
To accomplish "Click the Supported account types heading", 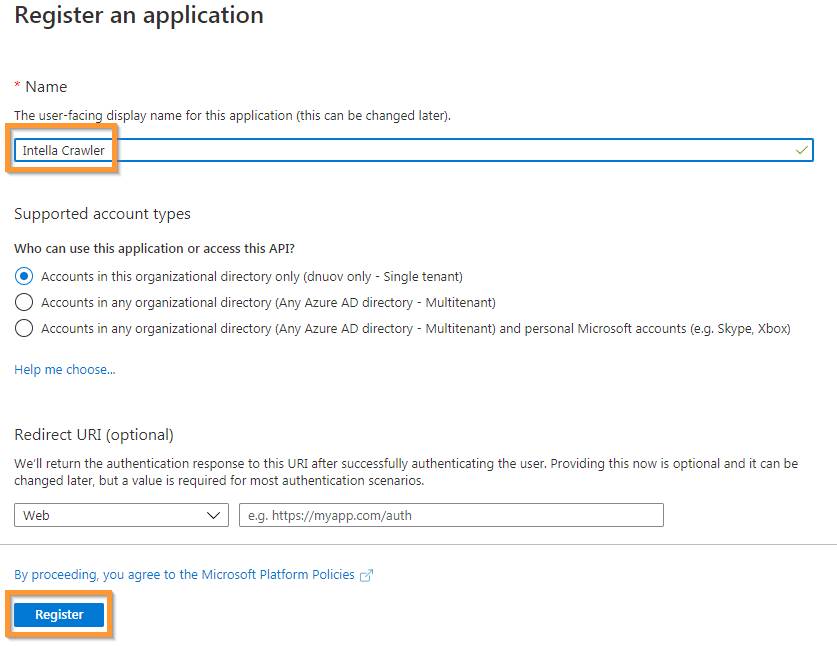I will pos(102,214).
